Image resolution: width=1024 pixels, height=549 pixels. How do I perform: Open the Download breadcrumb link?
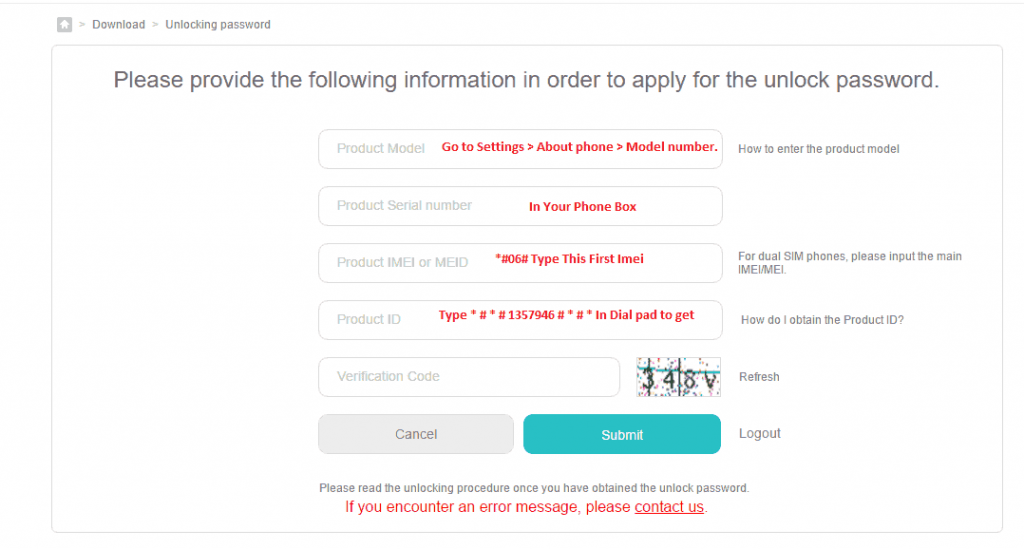click(x=118, y=25)
